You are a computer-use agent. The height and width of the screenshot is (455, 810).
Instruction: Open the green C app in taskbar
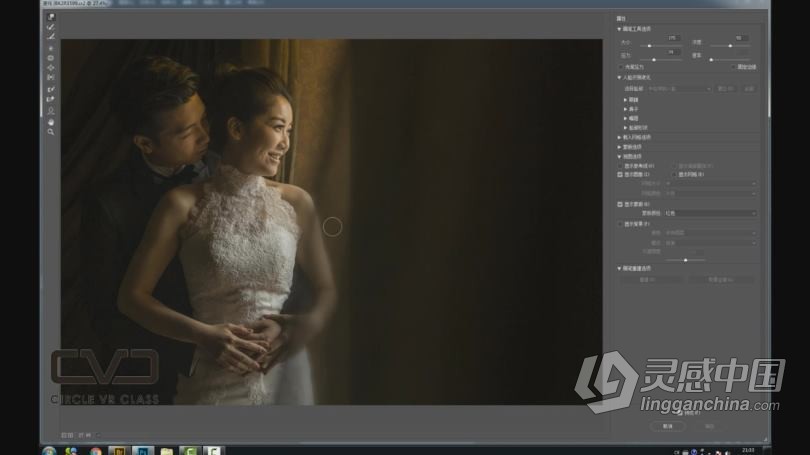190,451
